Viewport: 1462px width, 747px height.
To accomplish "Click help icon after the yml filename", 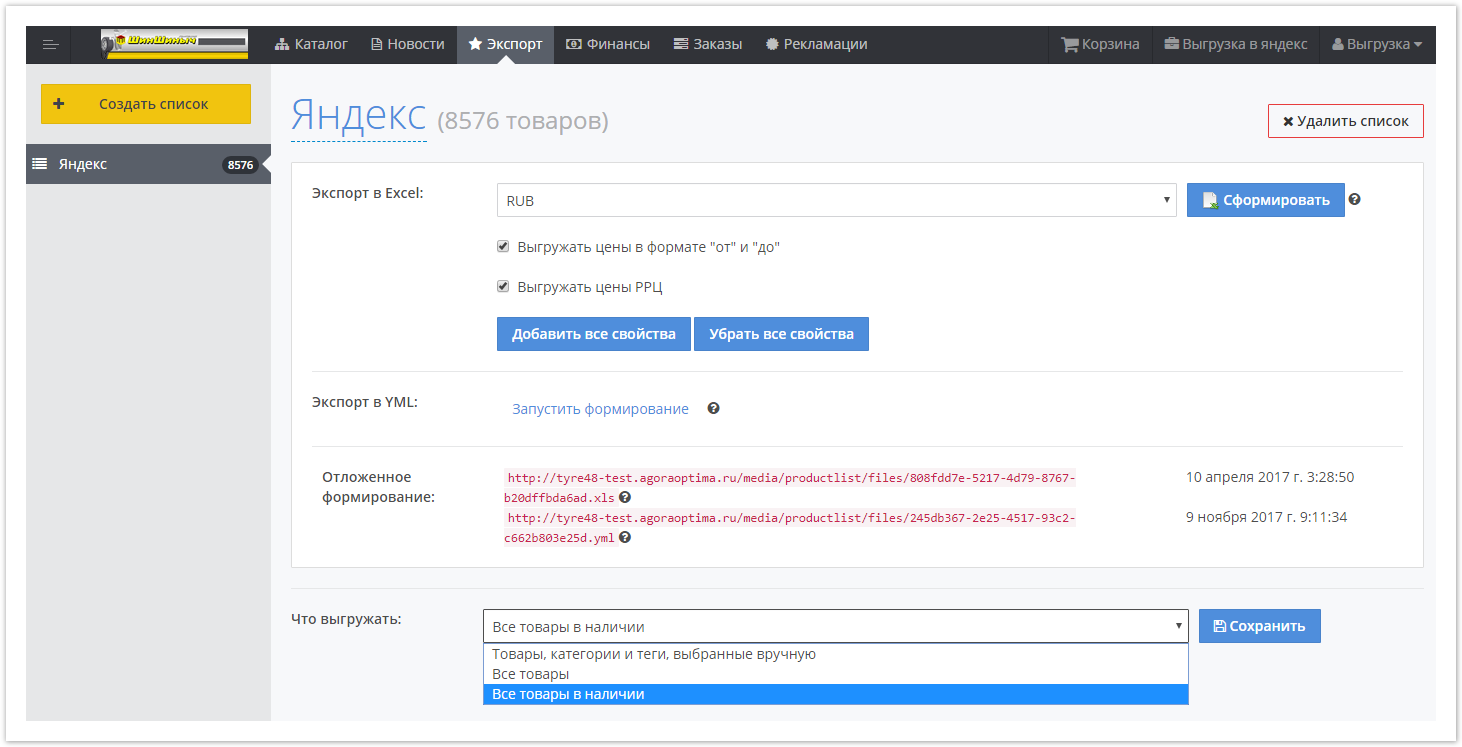I will (x=625, y=537).
